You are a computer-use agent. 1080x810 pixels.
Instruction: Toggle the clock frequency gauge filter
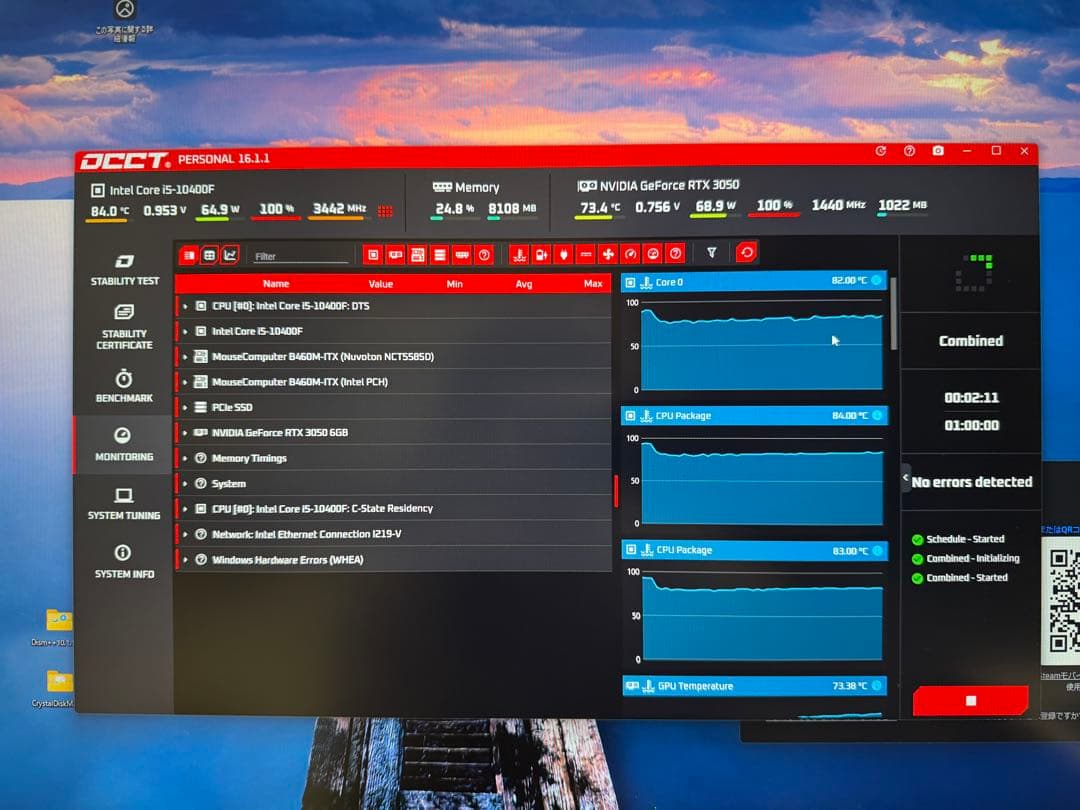[x=630, y=255]
